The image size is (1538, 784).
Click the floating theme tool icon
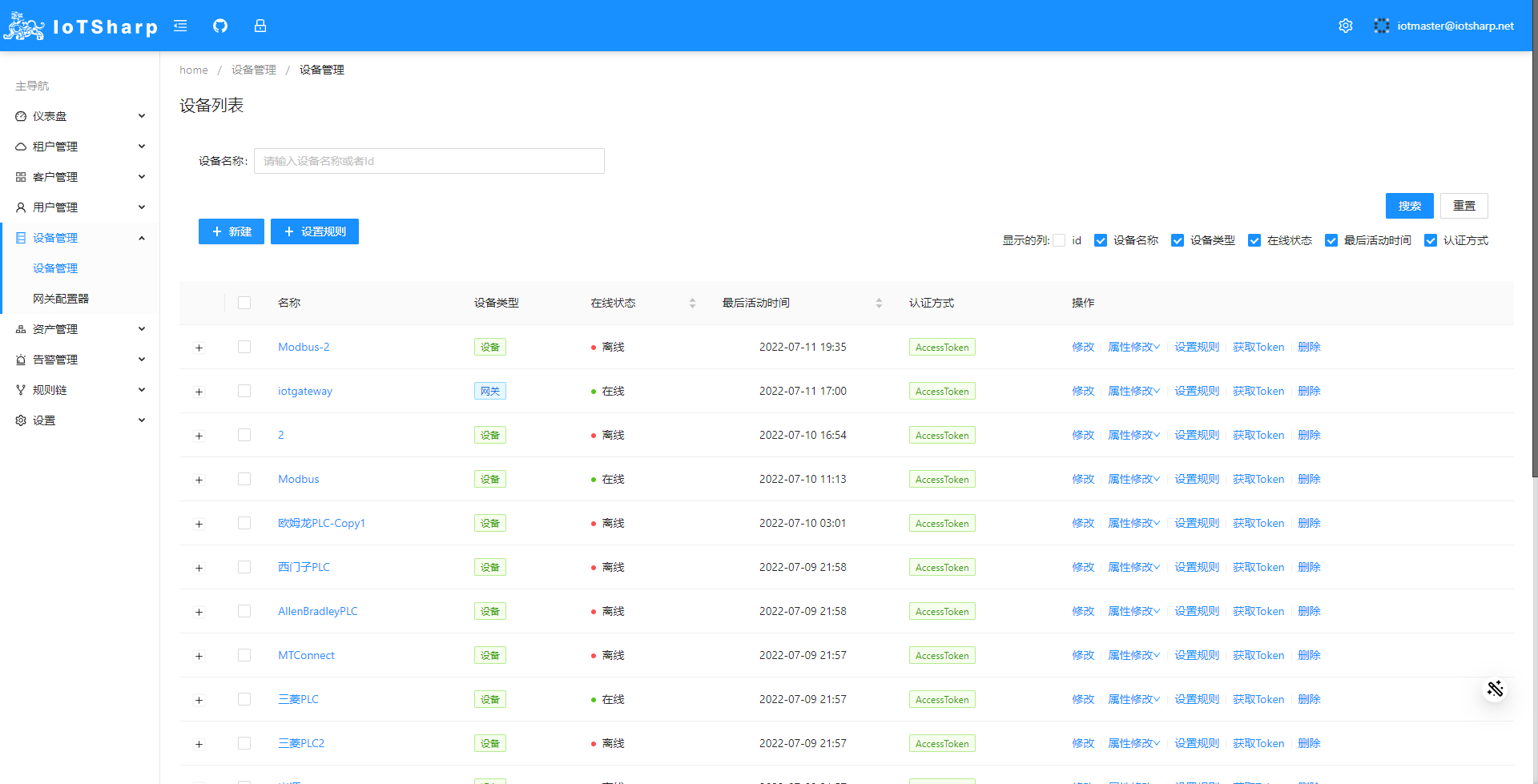[x=1495, y=689]
